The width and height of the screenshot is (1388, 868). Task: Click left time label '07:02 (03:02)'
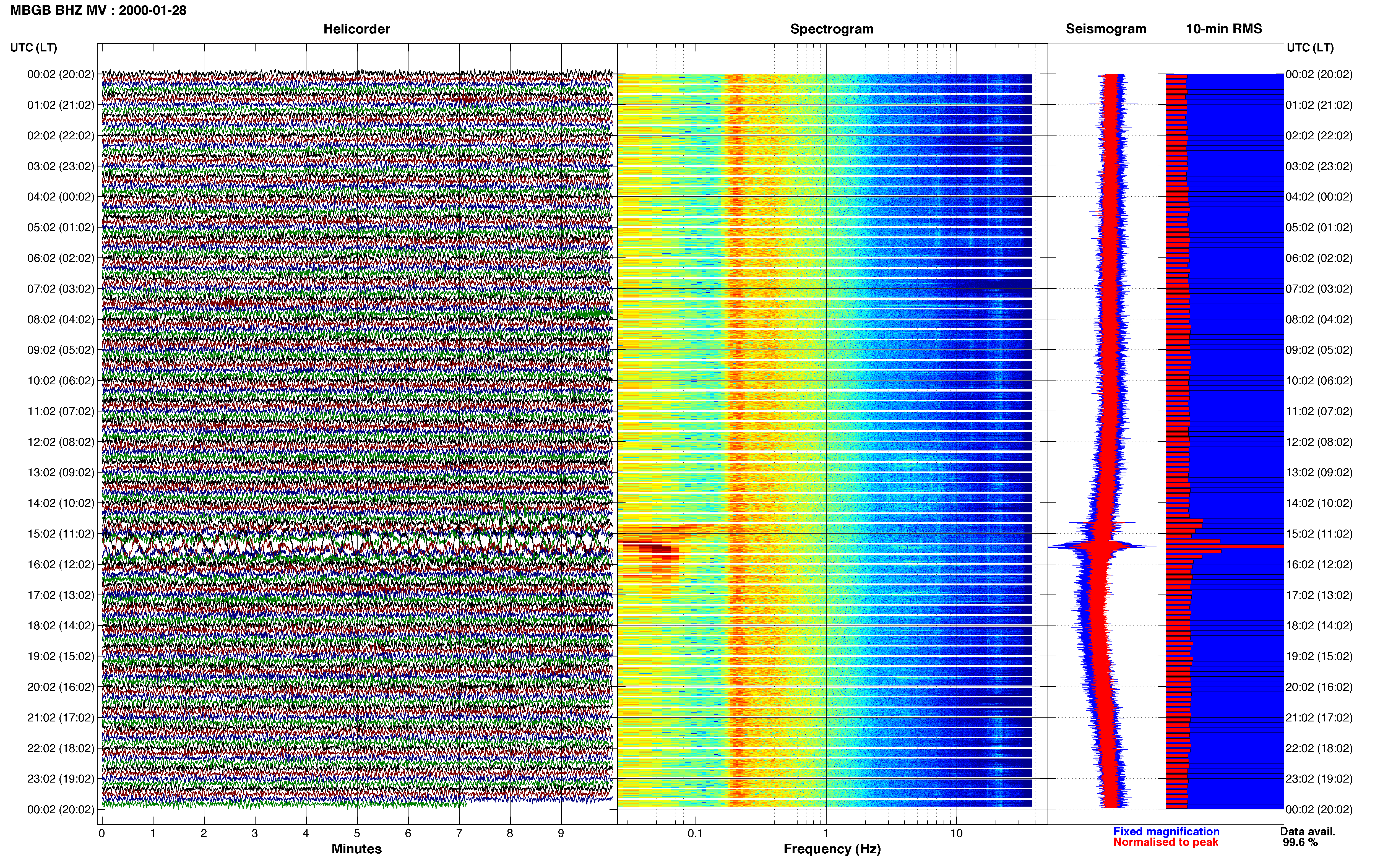(x=60, y=289)
